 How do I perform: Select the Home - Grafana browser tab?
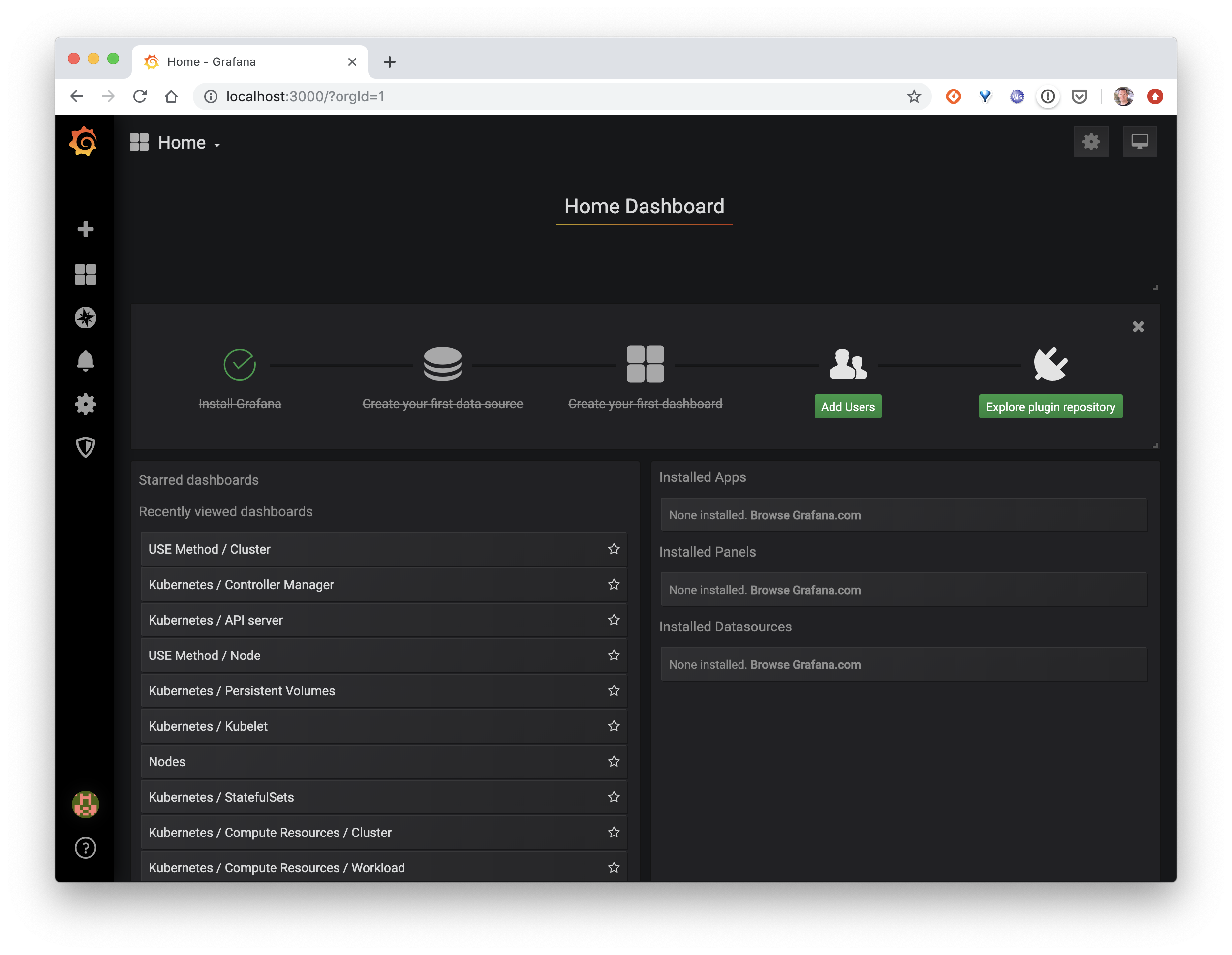(250, 61)
